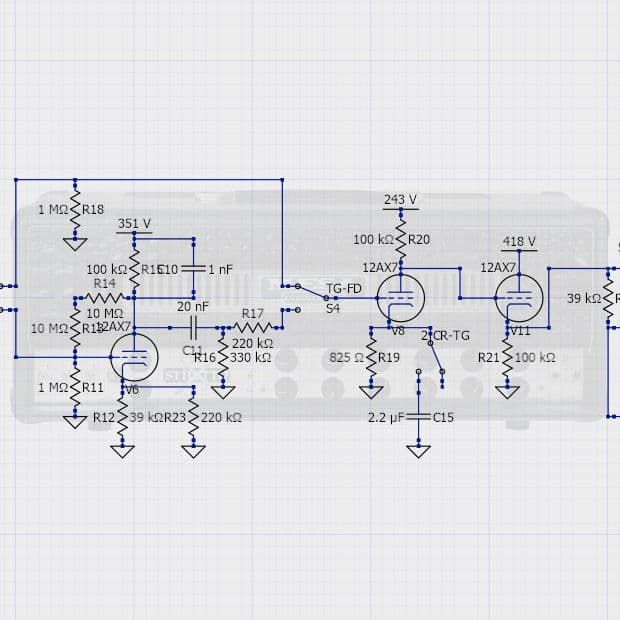
Task: Click the R23 220 kΩ resistor
Action: (x=193, y=417)
